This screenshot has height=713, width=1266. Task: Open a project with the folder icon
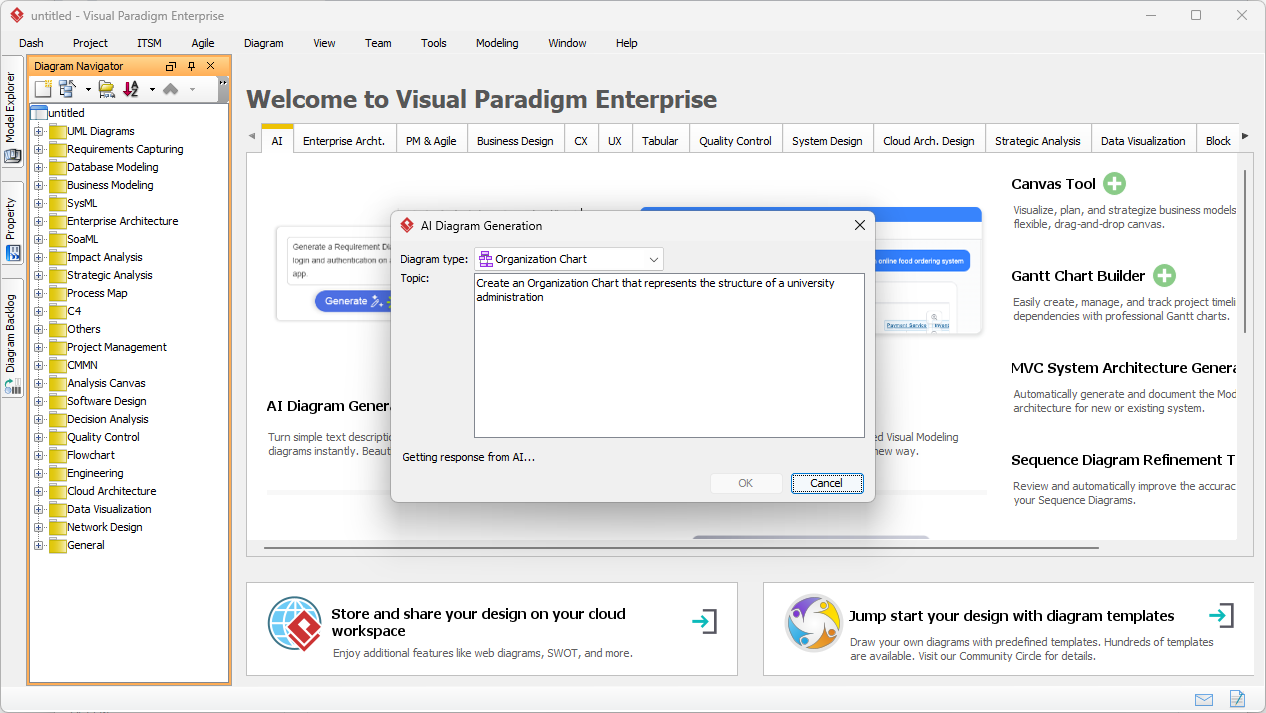click(106, 89)
